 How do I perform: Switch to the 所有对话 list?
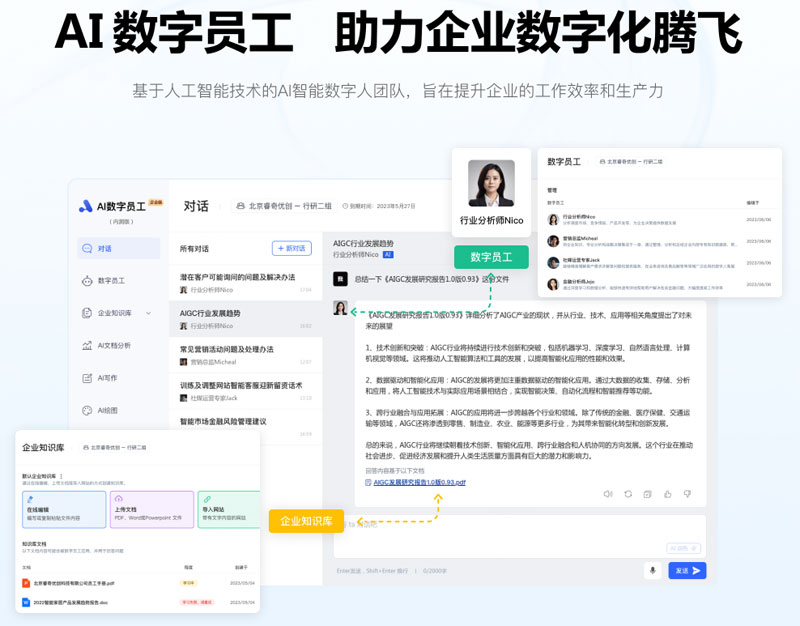pyautogui.click(x=195, y=248)
